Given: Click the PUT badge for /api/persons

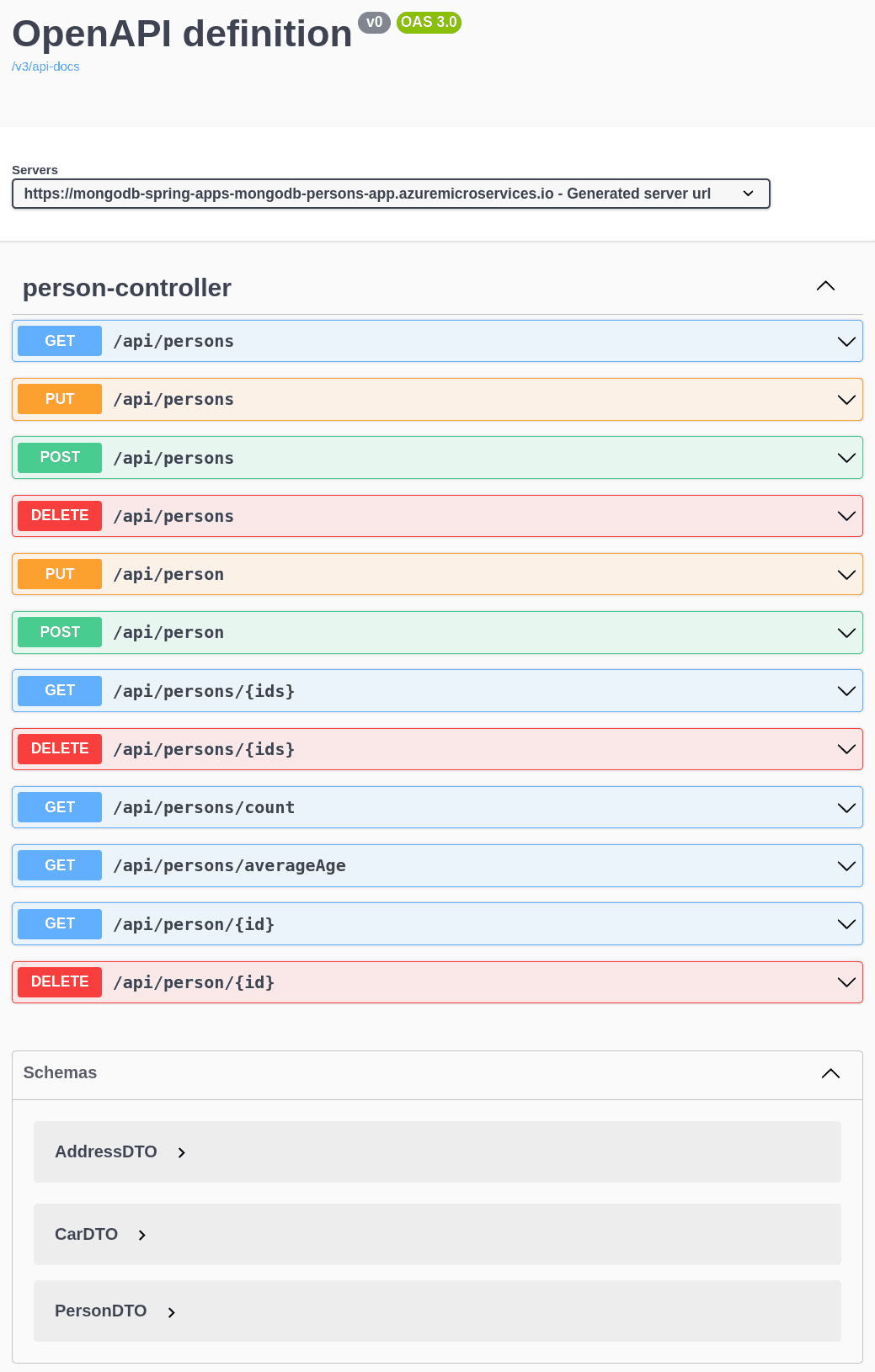Looking at the screenshot, I should click(60, 399).
